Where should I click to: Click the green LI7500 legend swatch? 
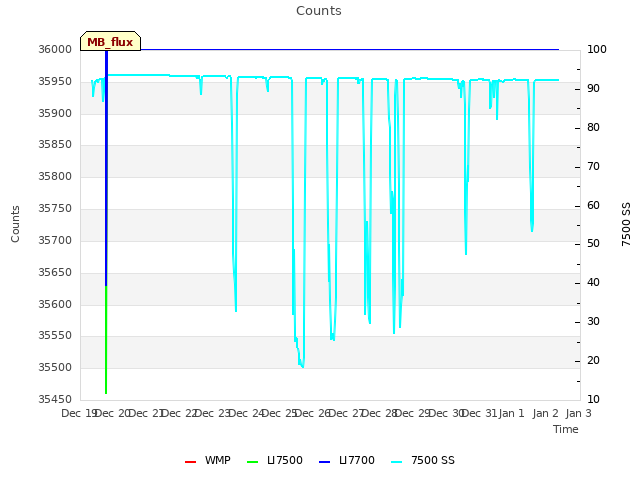click(x=253, y=462)
